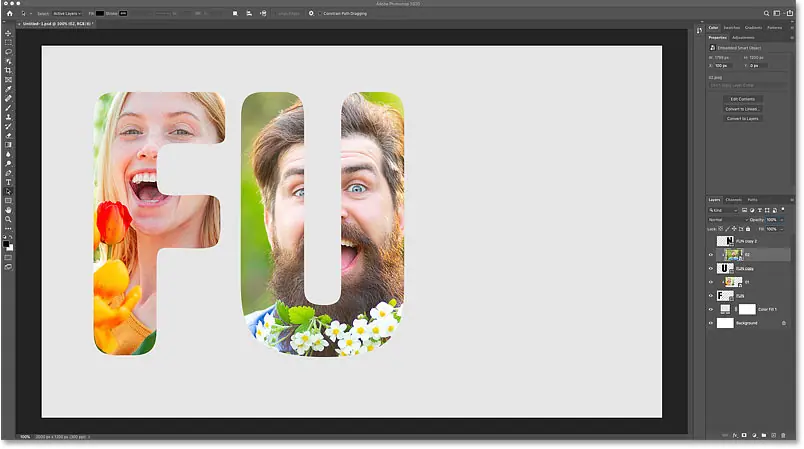Click the Edit Contents button

tap(745, 99)
